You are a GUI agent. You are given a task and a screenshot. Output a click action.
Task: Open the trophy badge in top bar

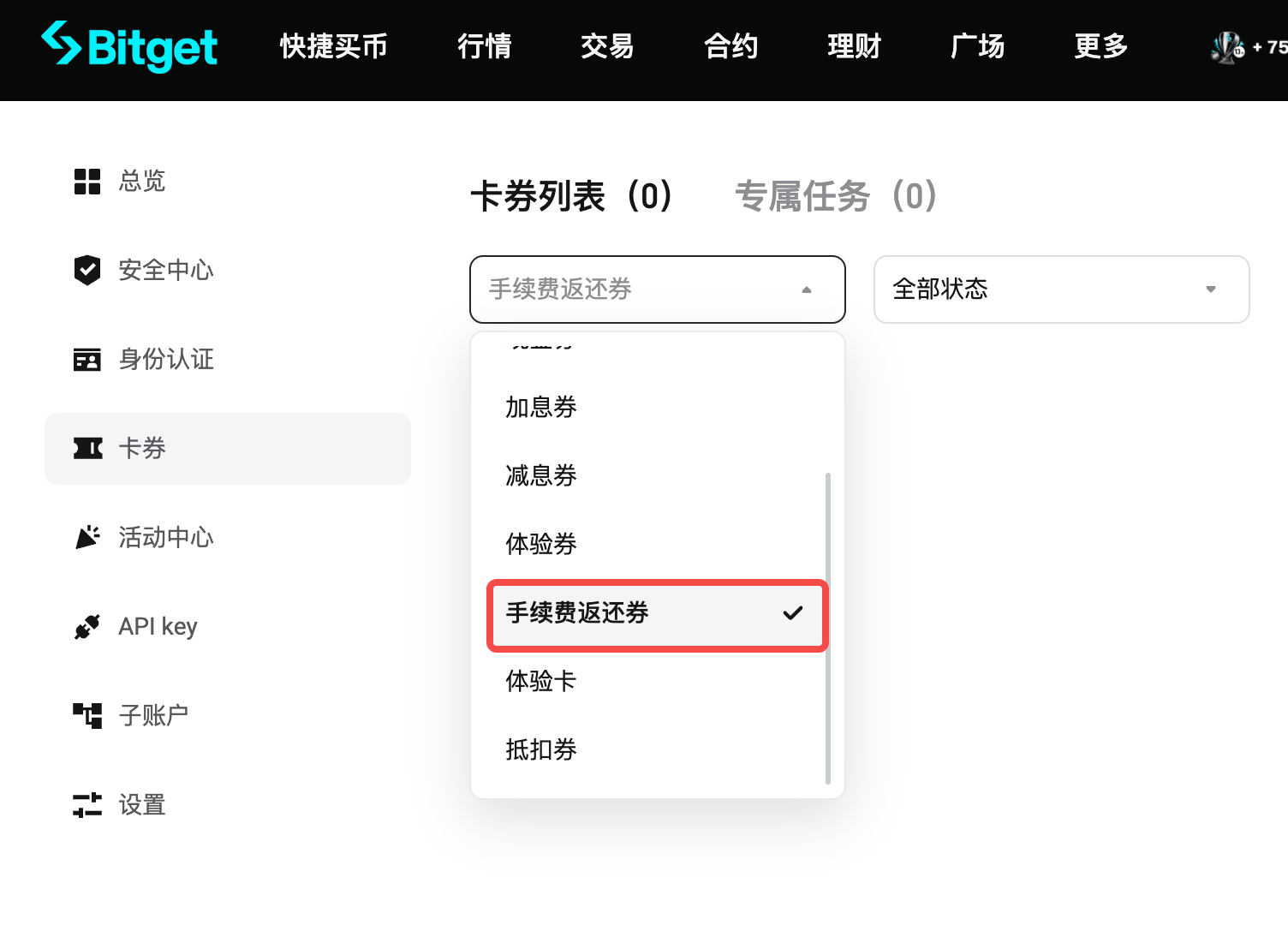[1226, 49]
